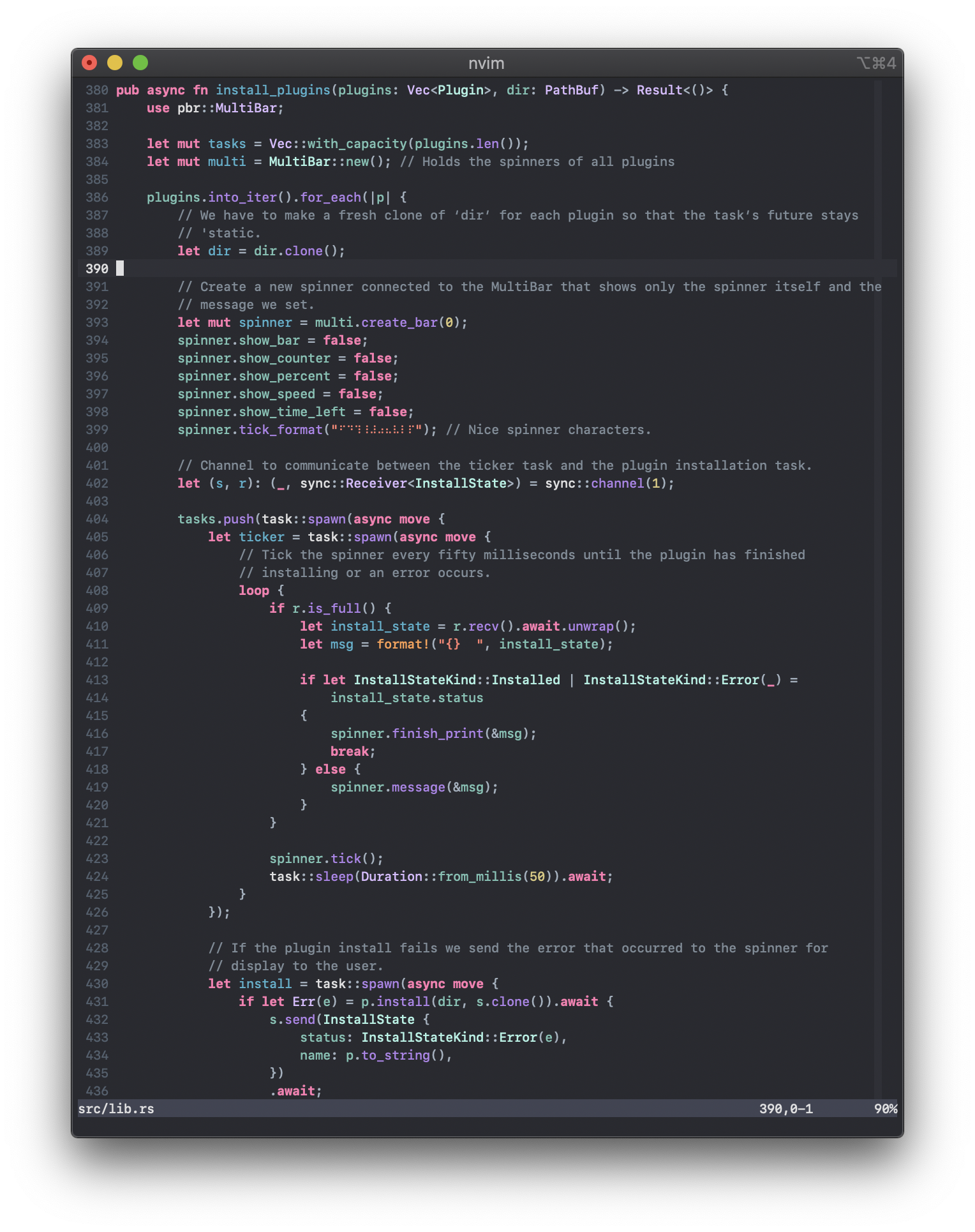This screenshot has width=975, height=1232.
Task: Click the nvim window title
Action: point(486,63)
